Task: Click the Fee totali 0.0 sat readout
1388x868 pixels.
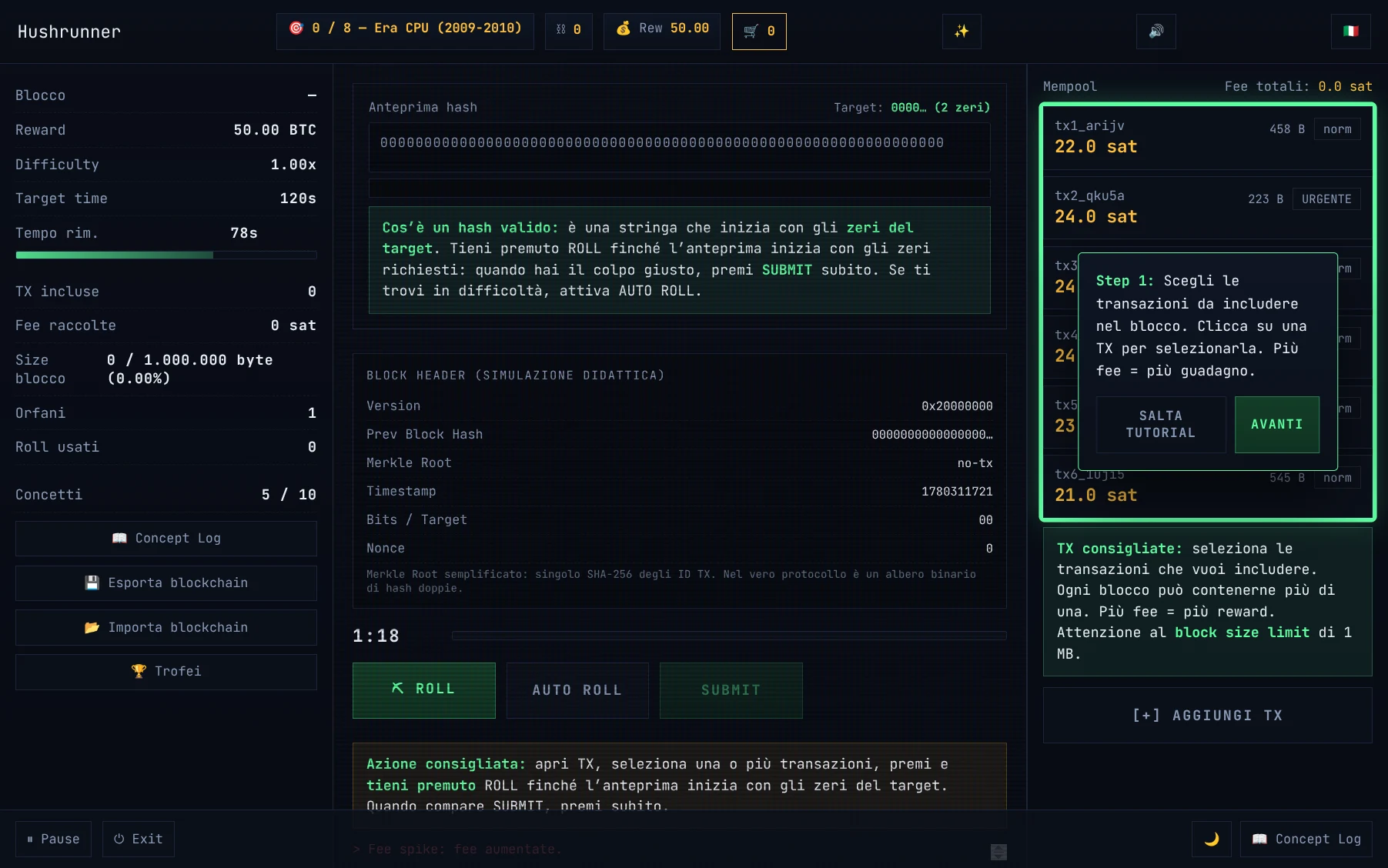Action: (x=1299, y=87)
